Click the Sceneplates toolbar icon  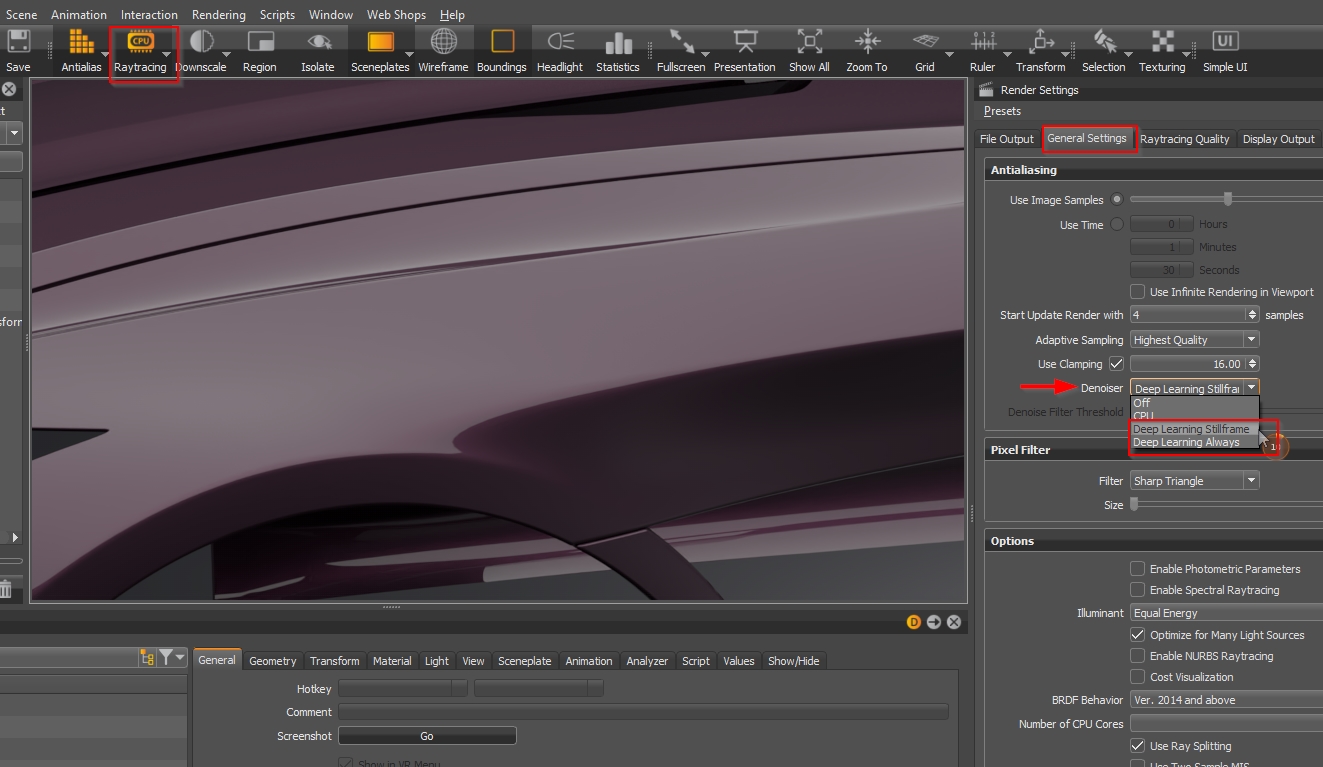coord(380,43)
